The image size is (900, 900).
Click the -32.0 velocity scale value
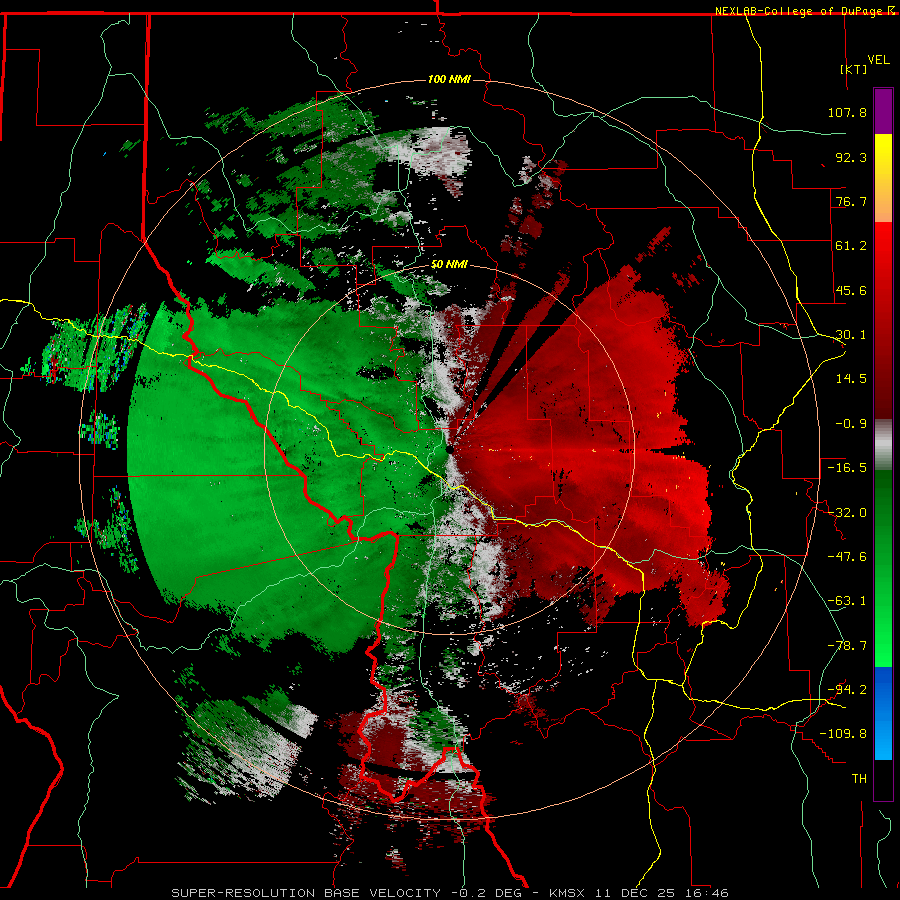(x=847, y=513)
